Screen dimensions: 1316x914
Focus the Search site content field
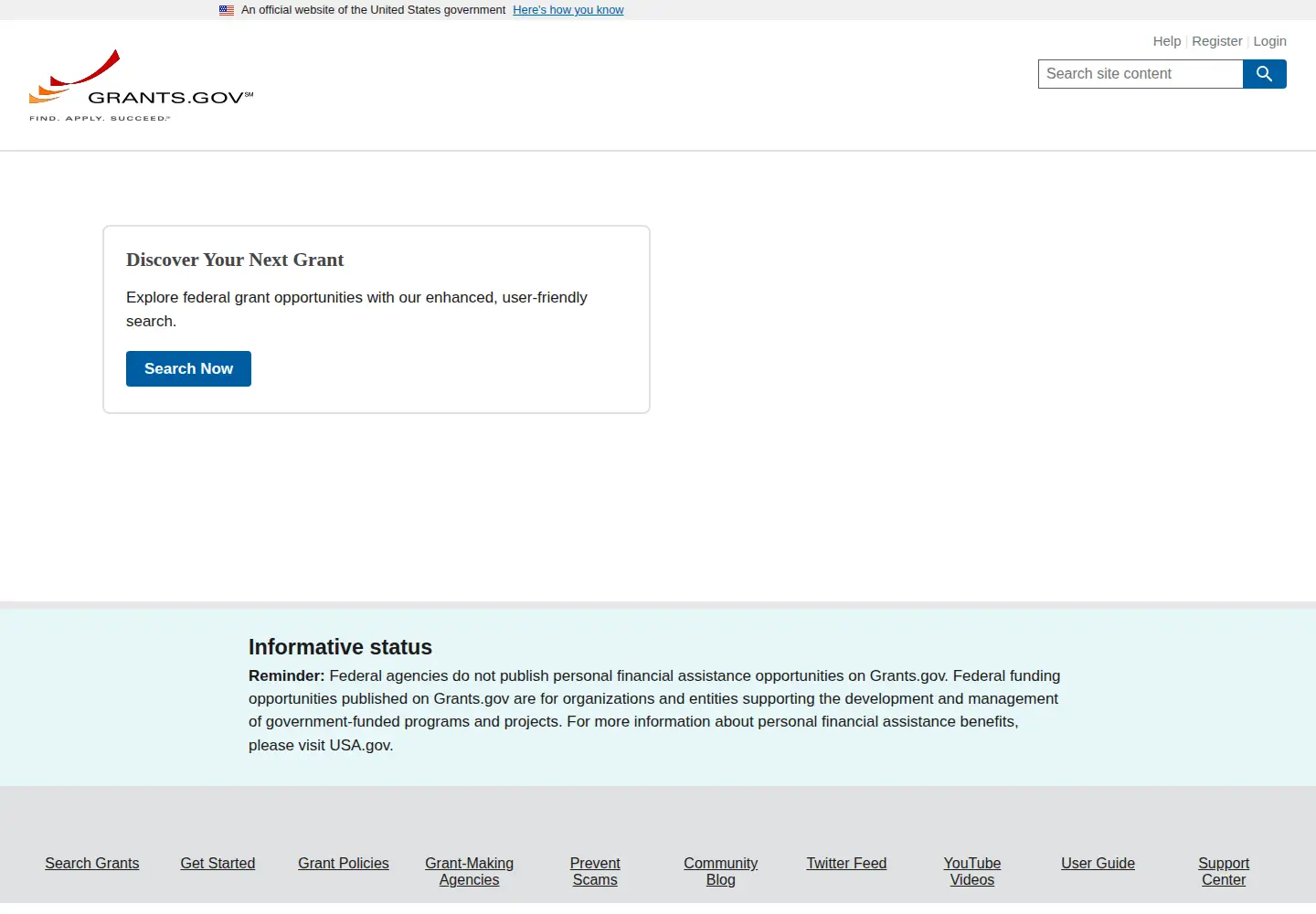[x=1141, y=74]
